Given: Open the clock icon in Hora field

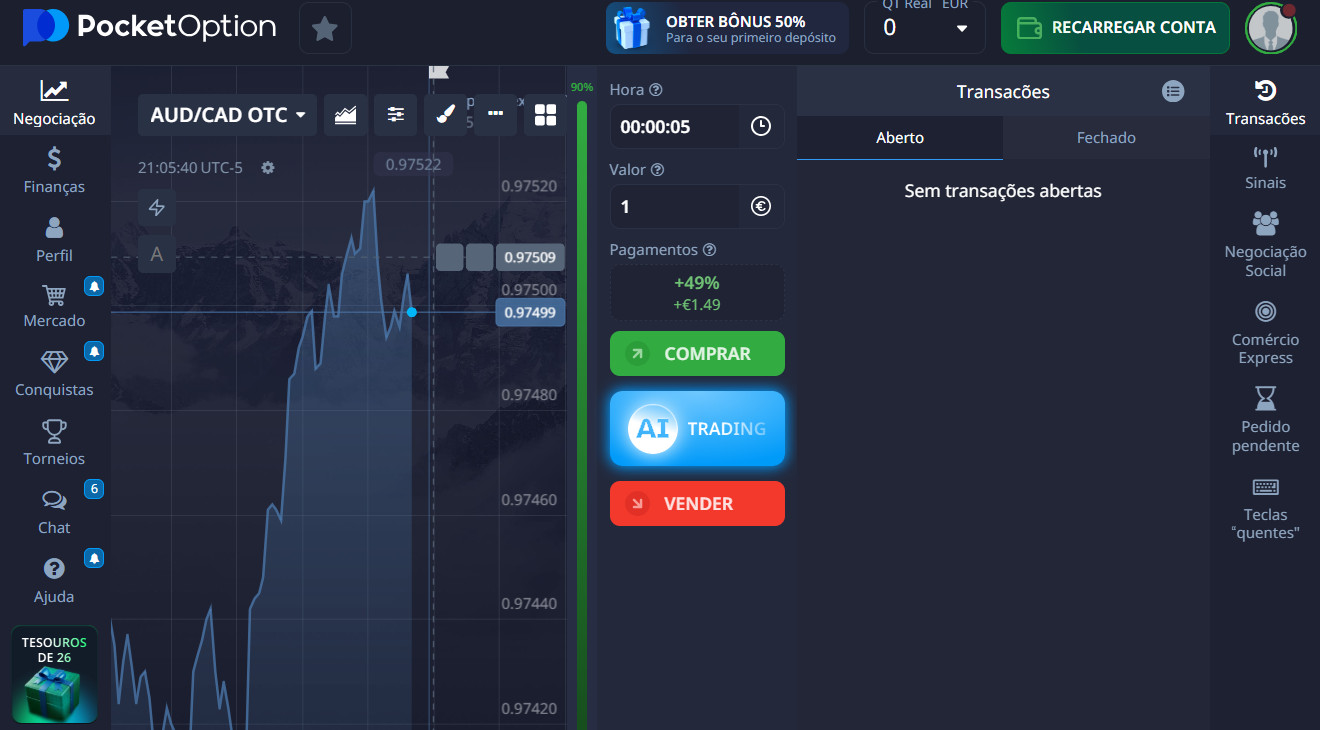Looking at the screenshot, I should [x=760, y=127].
